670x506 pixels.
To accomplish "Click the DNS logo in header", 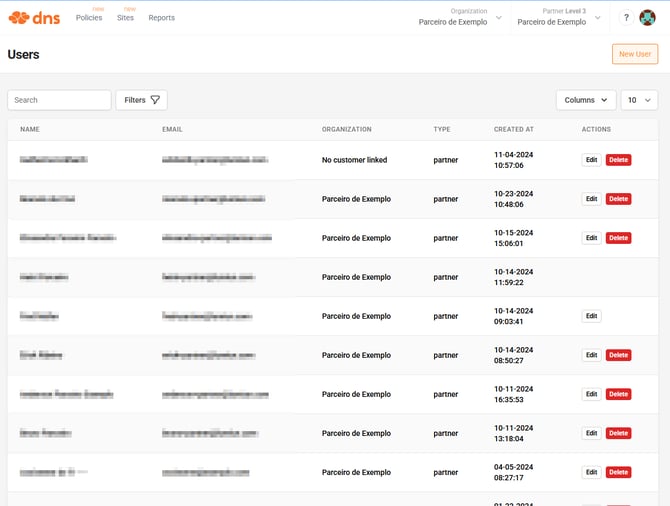I will (x=36, y=17).
